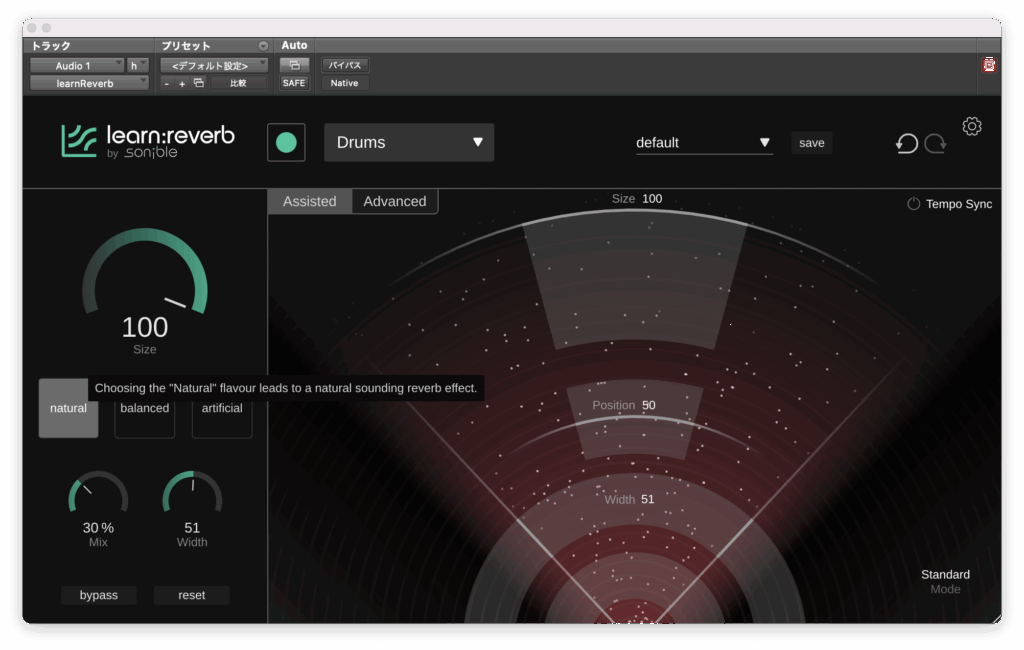Image resolution: width=1024 pixels, height=650 pixels.
Task: Open the プリセット circular menu arrow
Action: click(x=263, y=46)
